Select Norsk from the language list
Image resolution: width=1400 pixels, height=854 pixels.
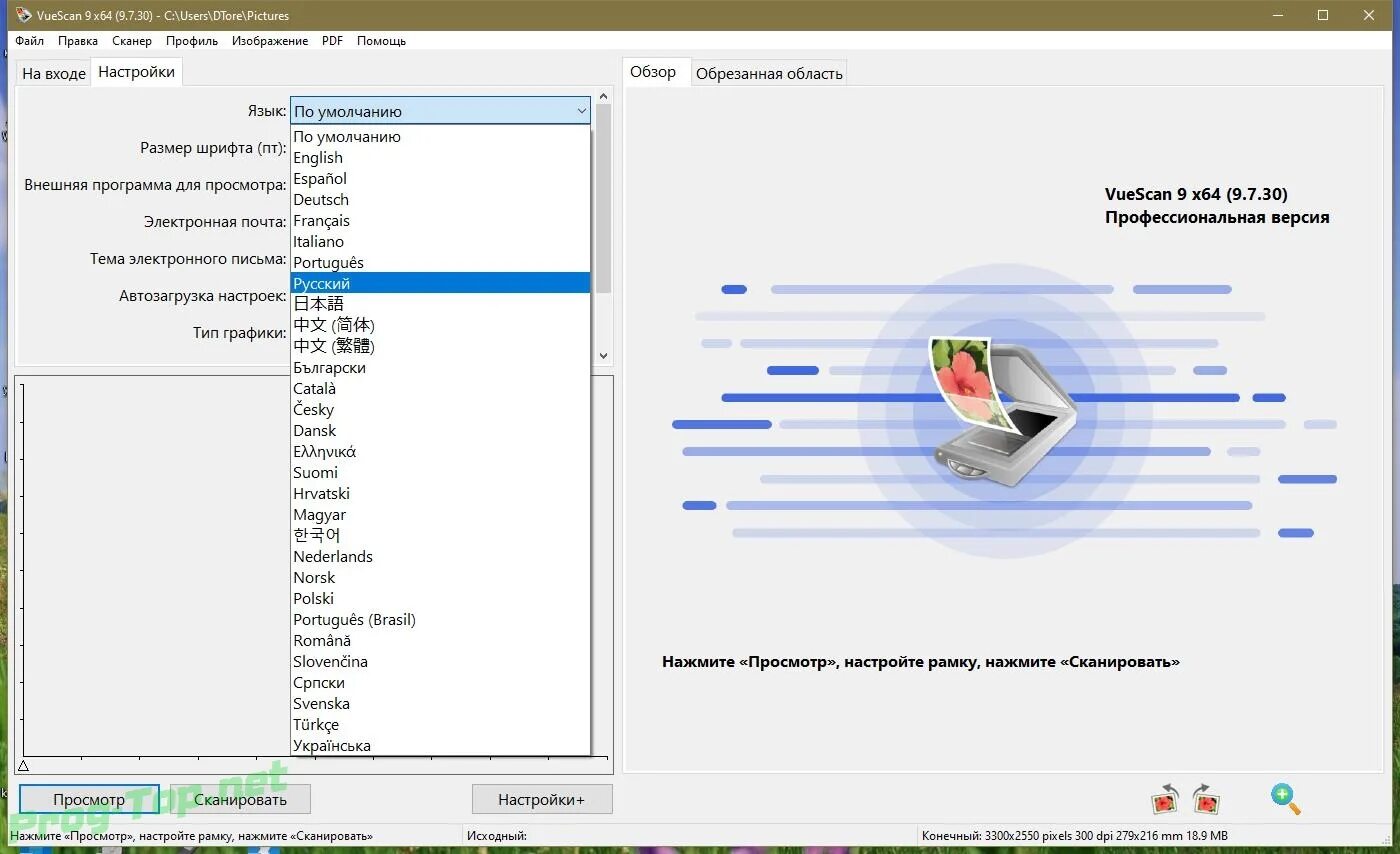[440, 577]
